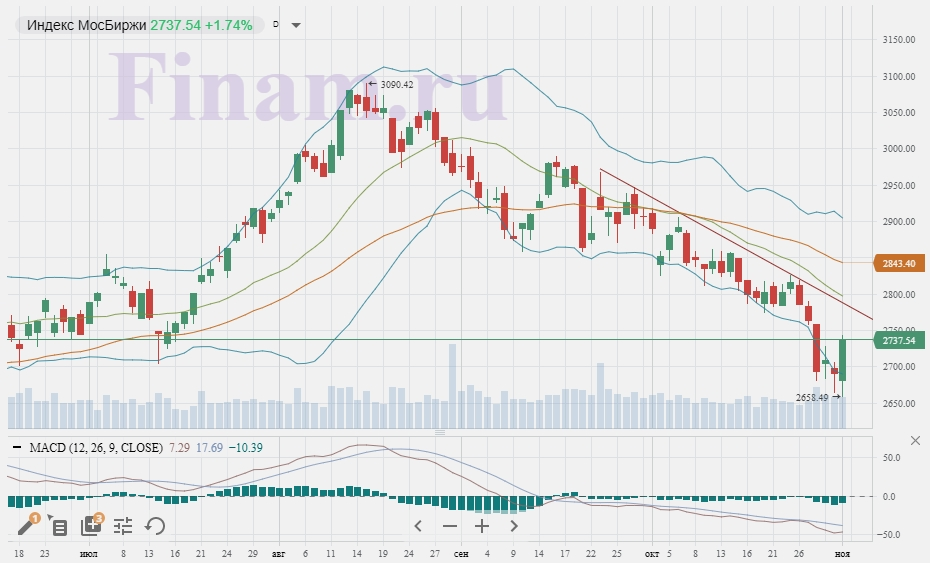The height and width of the screenshot is (563, 930).
Task: Click the MACD (12, 26, 9, CLOSE) title
Action: pos(96,448)
